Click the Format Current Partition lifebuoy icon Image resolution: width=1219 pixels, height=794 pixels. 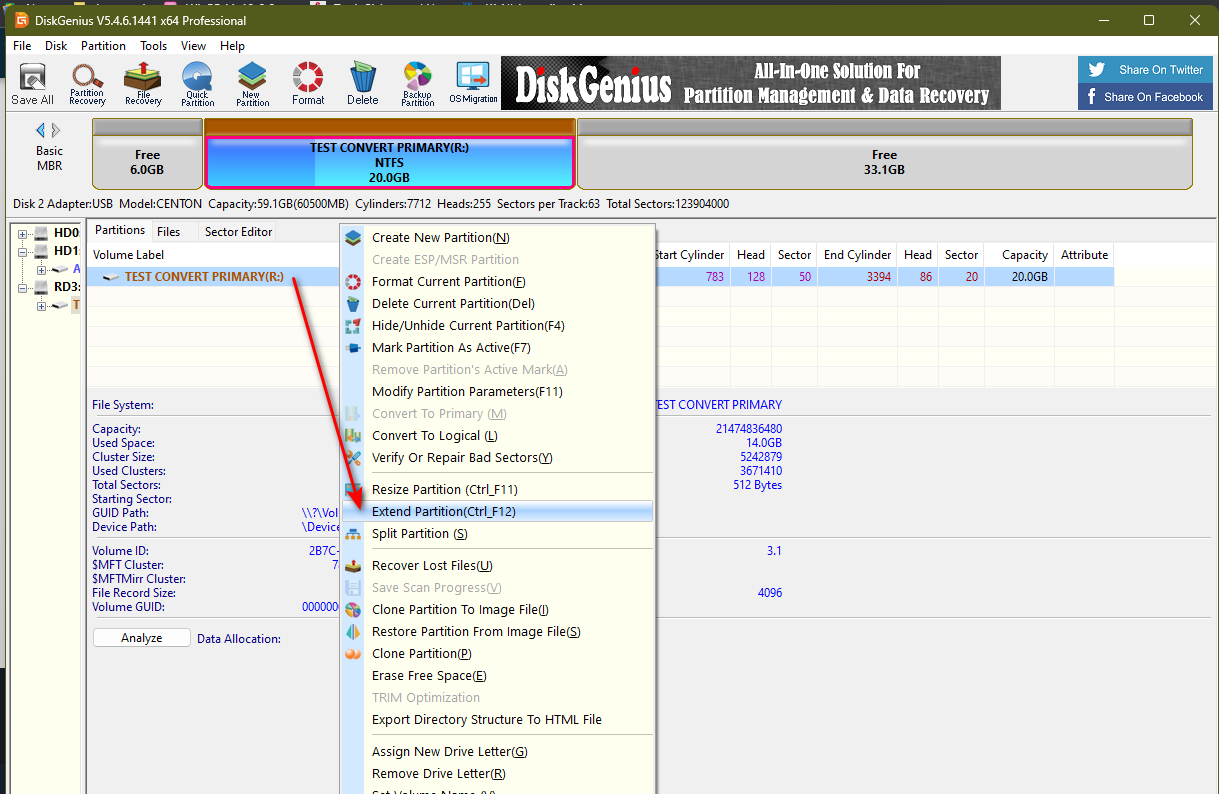[x=352, y=282]
